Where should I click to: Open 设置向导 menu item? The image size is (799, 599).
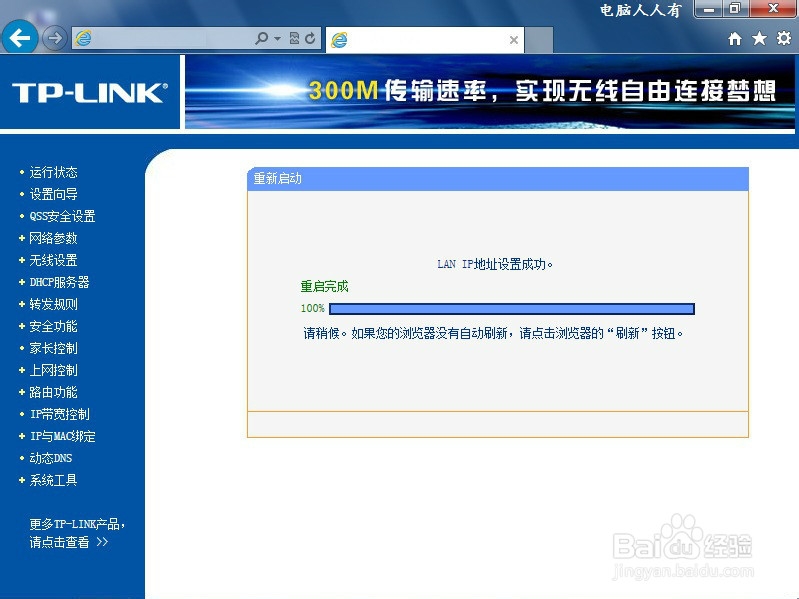[x=53, y=194]
